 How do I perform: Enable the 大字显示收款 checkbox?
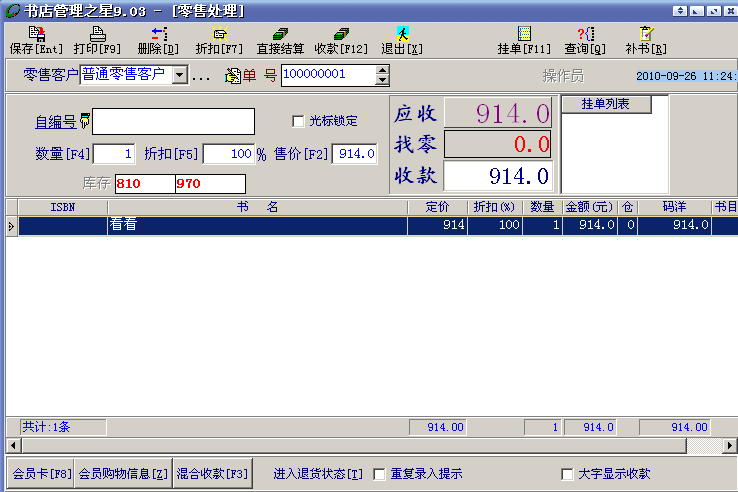click(568, 474)
